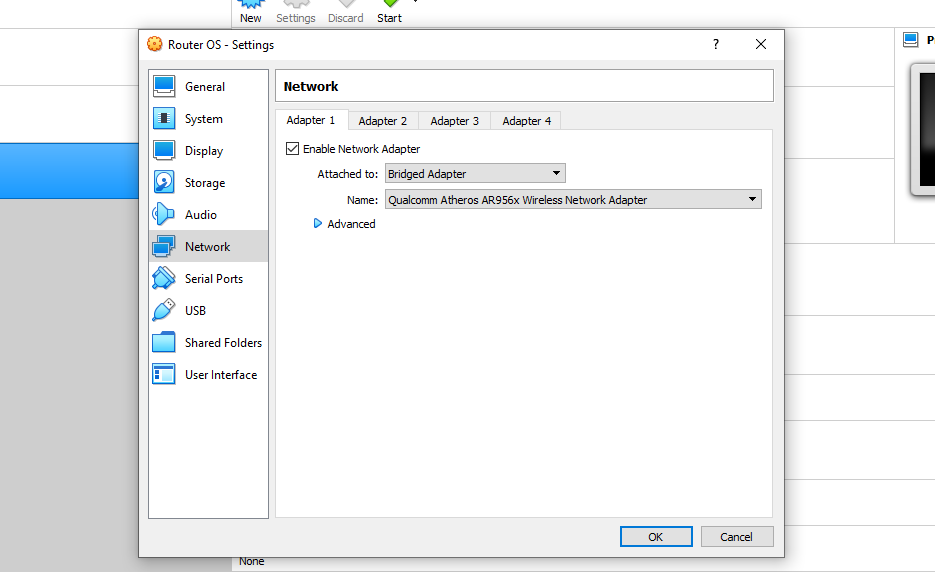
Task: Select the Network monitors icon
Action: coord(164,246)
